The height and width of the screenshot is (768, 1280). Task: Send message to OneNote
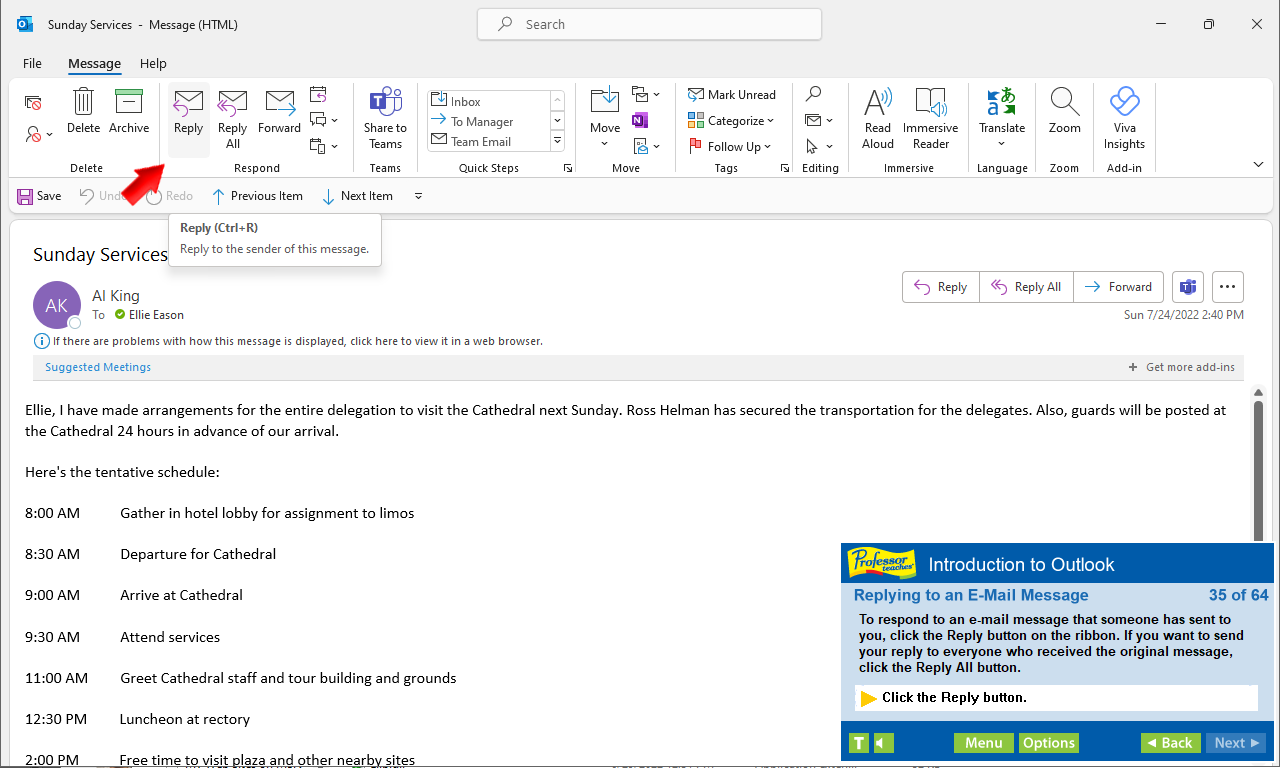click(640, 120)
